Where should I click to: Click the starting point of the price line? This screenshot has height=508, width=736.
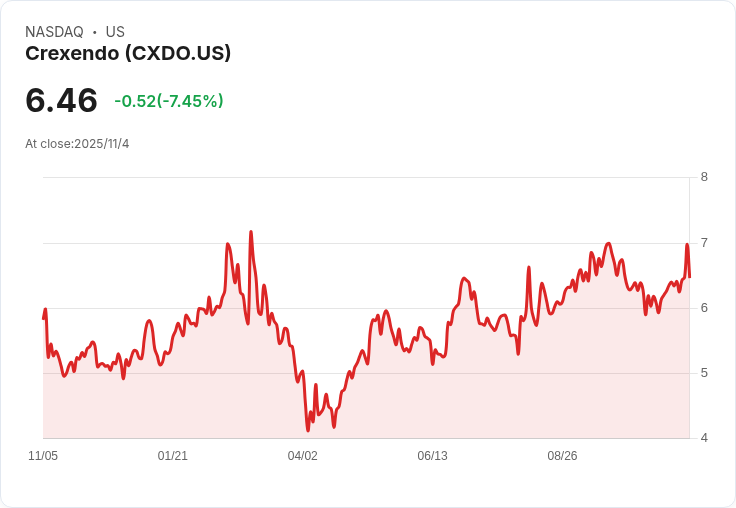click(44, 318)
